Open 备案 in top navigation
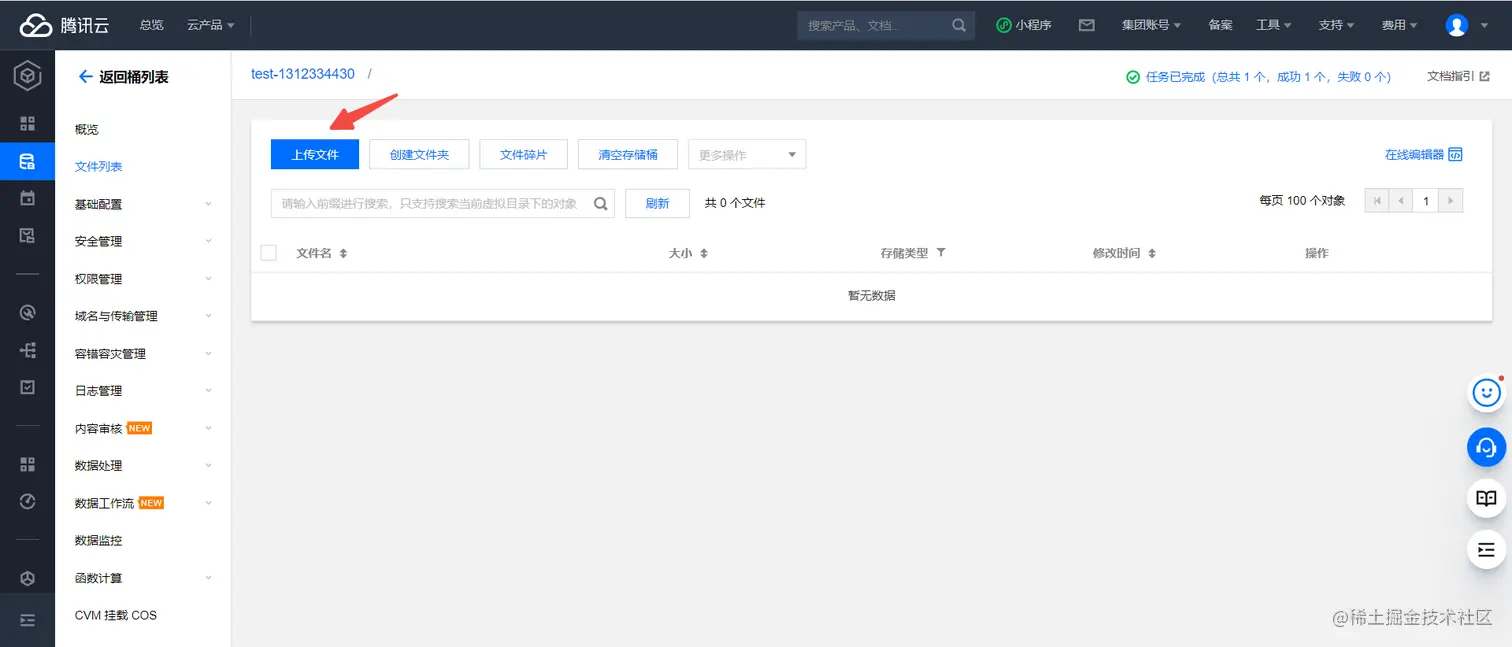The image size is (1512, 647). point(1220,25)
